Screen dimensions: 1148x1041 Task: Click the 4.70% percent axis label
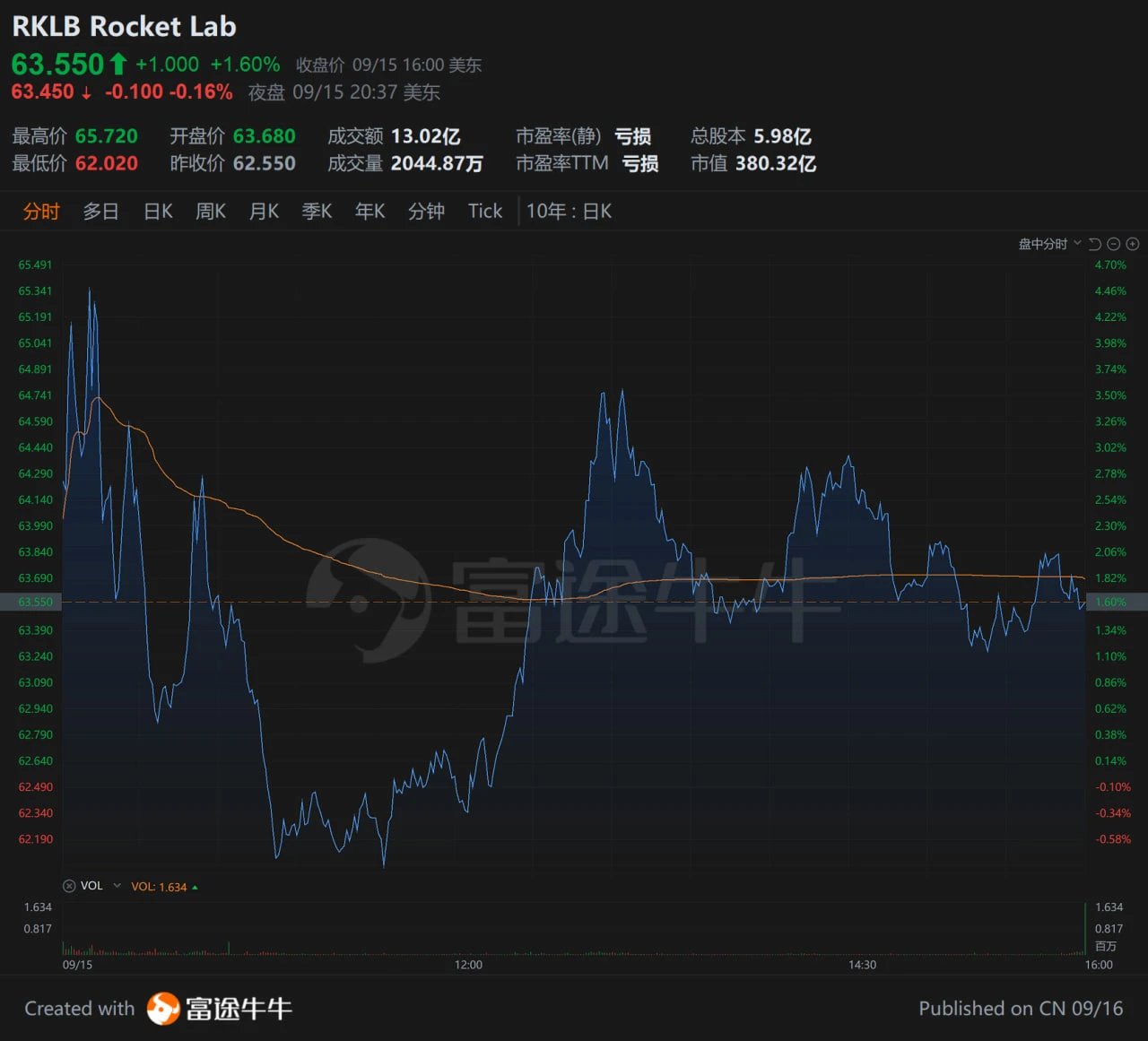pyautogui.click(x=1110, y=265)
